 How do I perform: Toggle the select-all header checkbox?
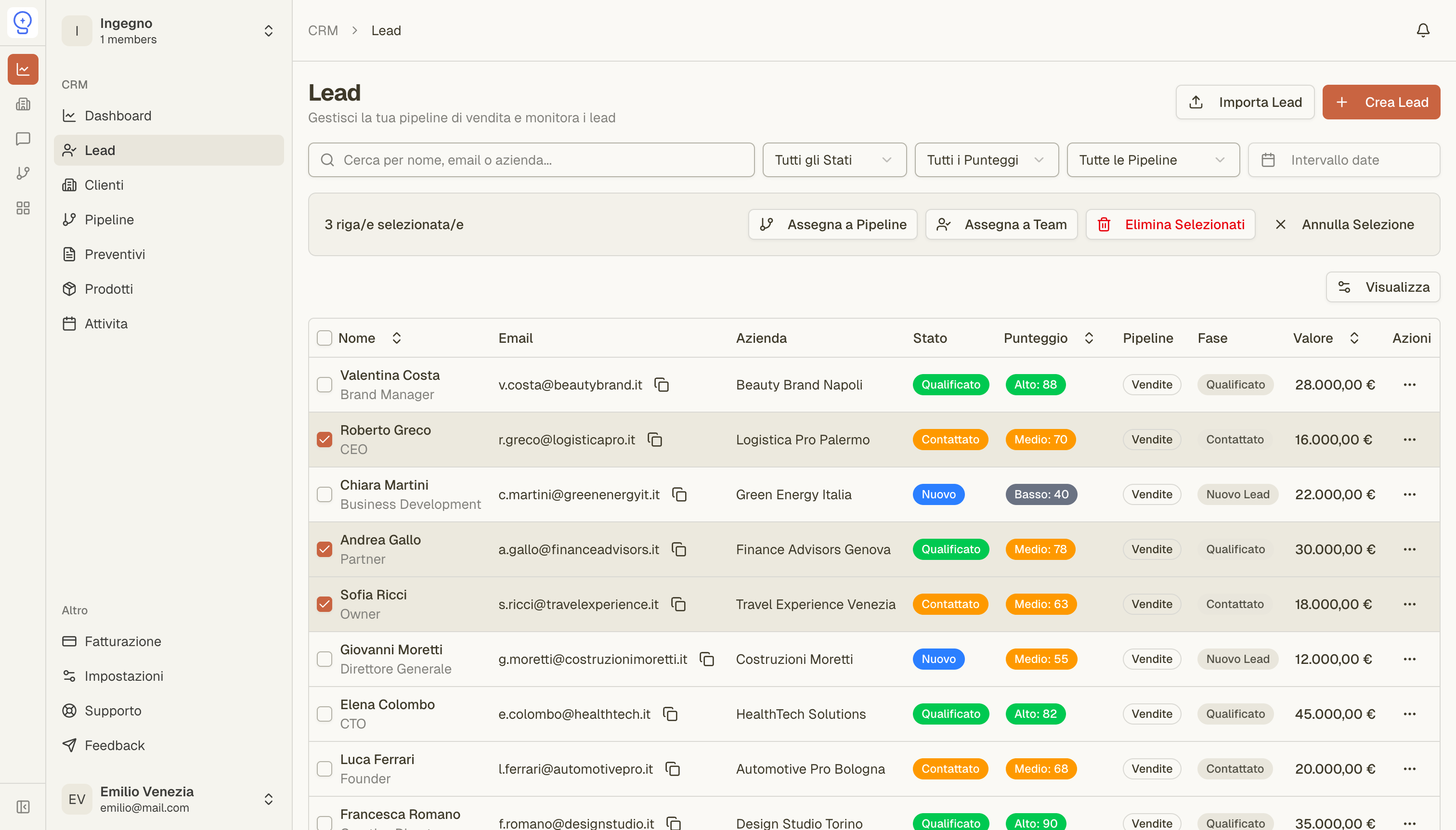point(325,338)
